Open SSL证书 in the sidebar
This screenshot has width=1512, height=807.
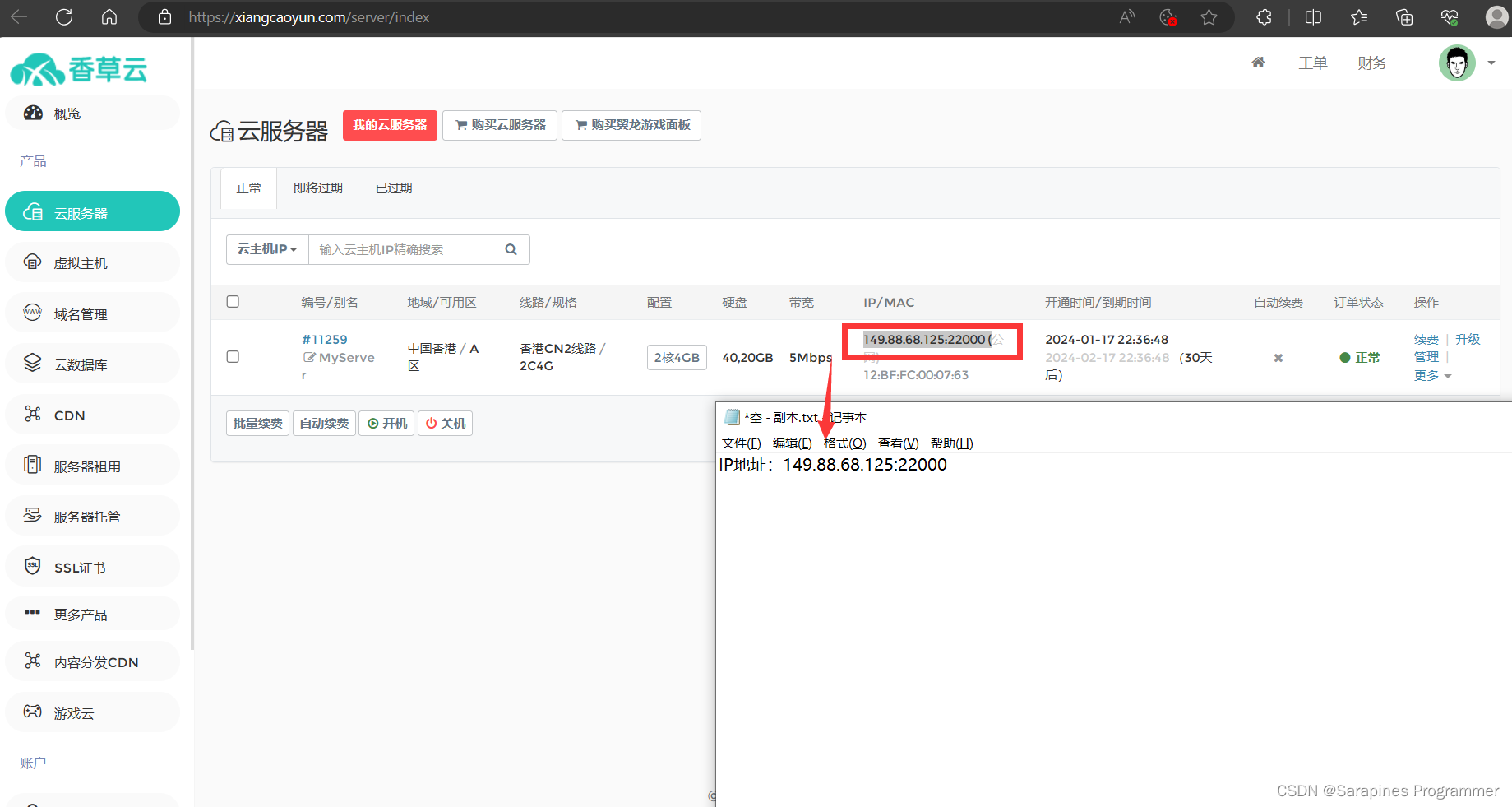click(92, 567)
